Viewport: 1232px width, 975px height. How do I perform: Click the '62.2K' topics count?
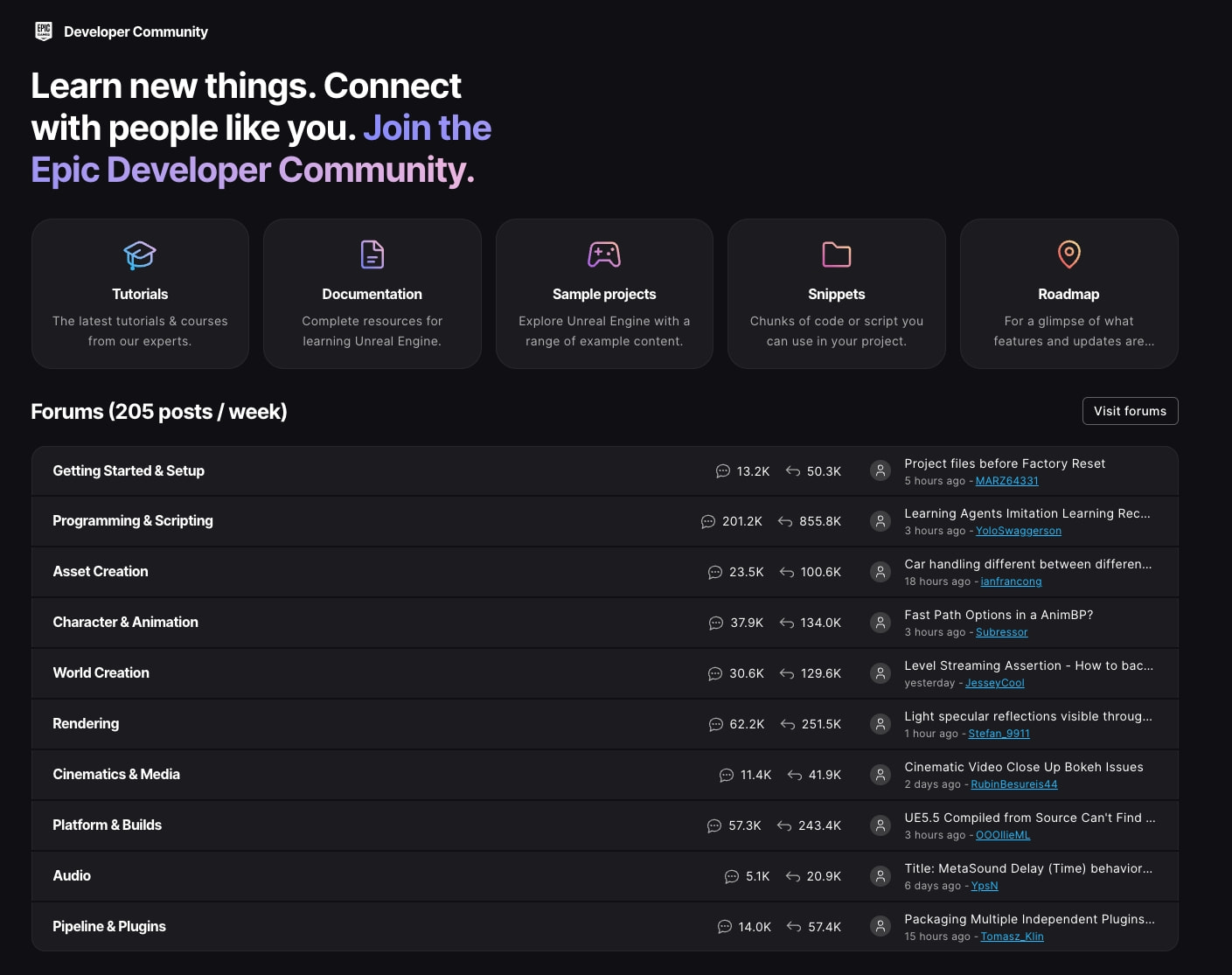click(x=747, y=724)
